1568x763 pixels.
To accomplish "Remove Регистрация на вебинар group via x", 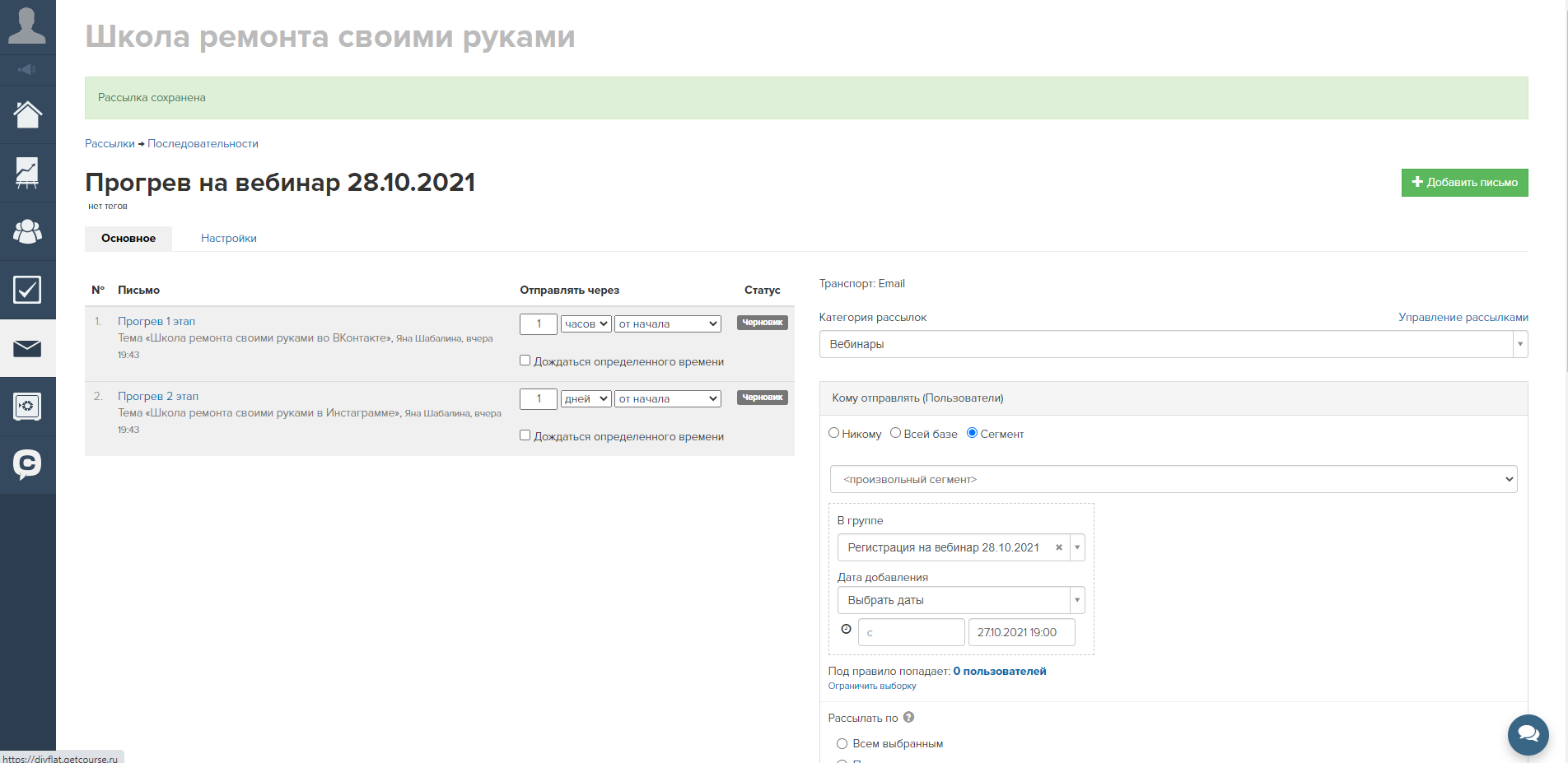I will pos(1058,547).
